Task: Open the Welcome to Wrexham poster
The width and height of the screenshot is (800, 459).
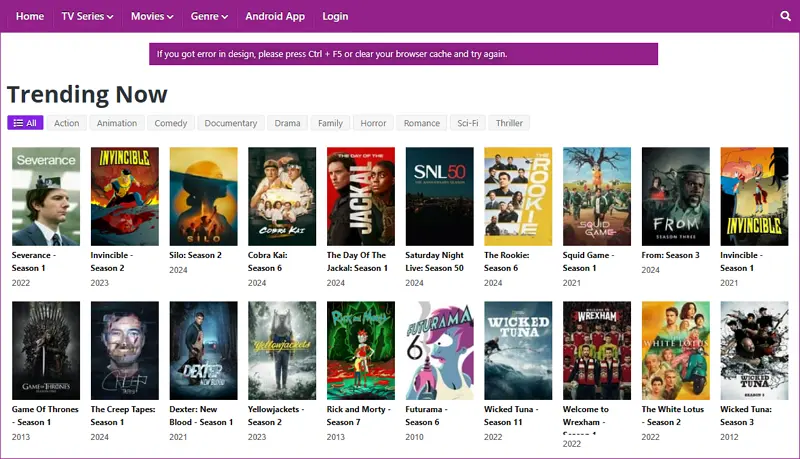Action: point(597,350)
